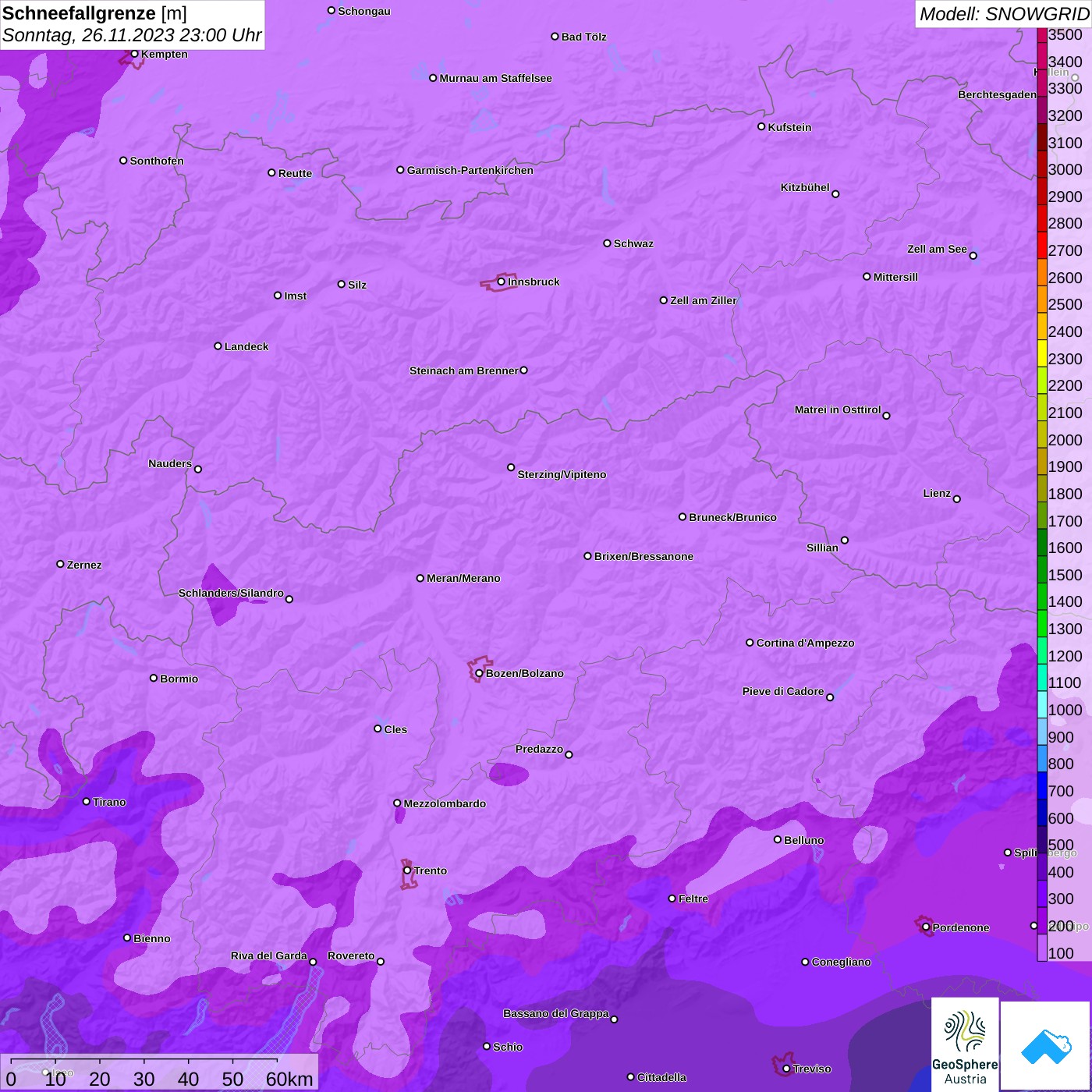Click the 'Garmisch-Partenkirchen' place label

(x=470, y=170)
